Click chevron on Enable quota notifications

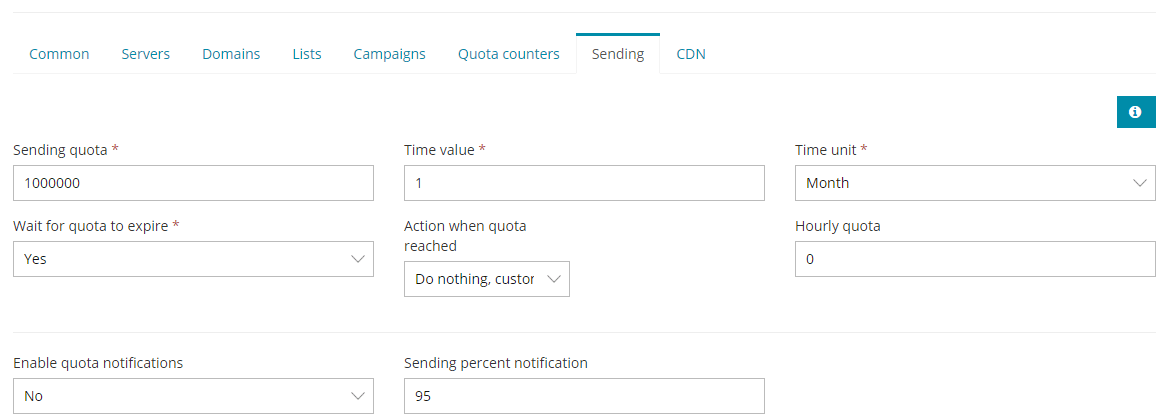pos(358,396)
